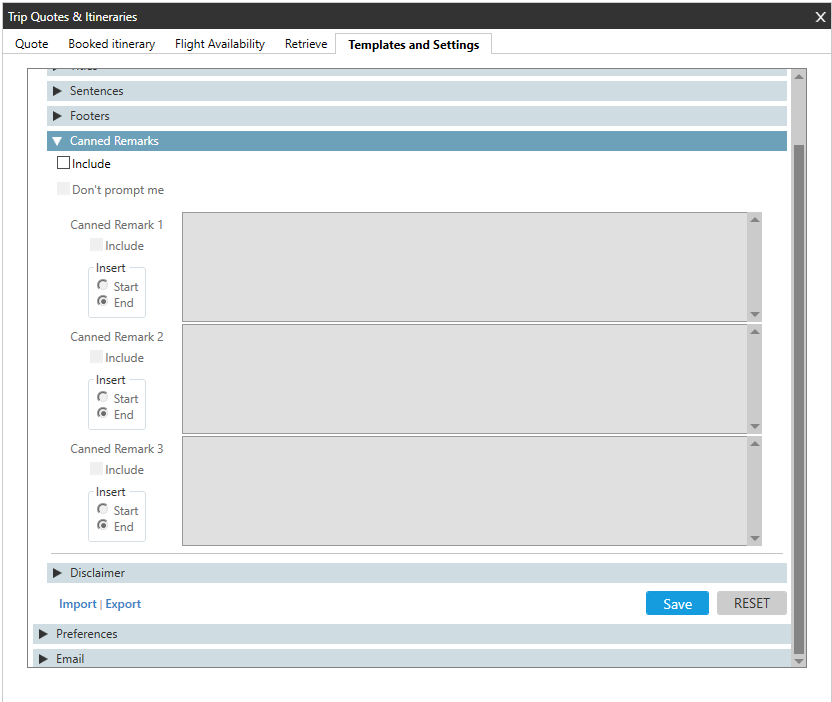Select the Retrieve tab

click(305, 44)
